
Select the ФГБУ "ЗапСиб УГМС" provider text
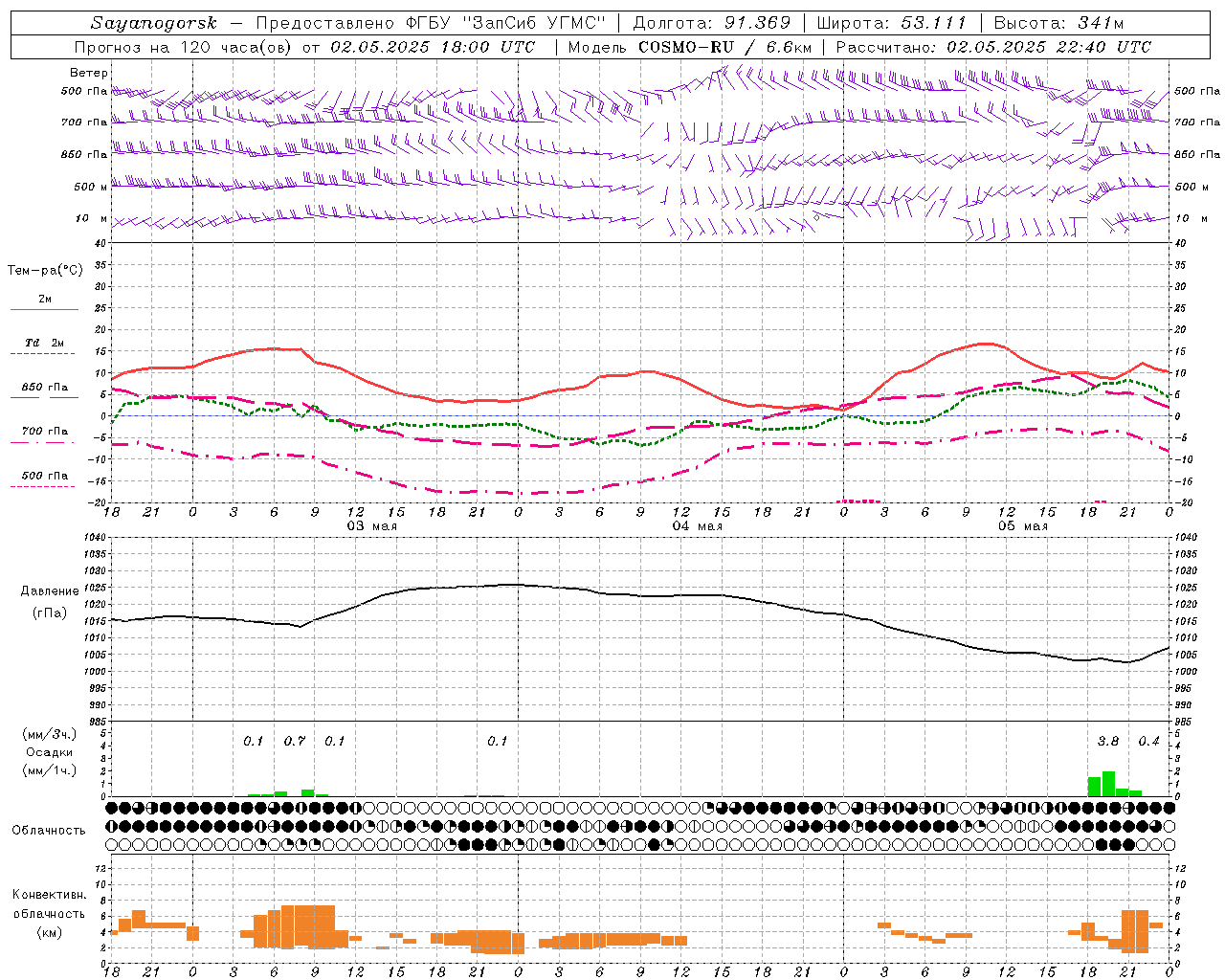[x=504, y=23]
